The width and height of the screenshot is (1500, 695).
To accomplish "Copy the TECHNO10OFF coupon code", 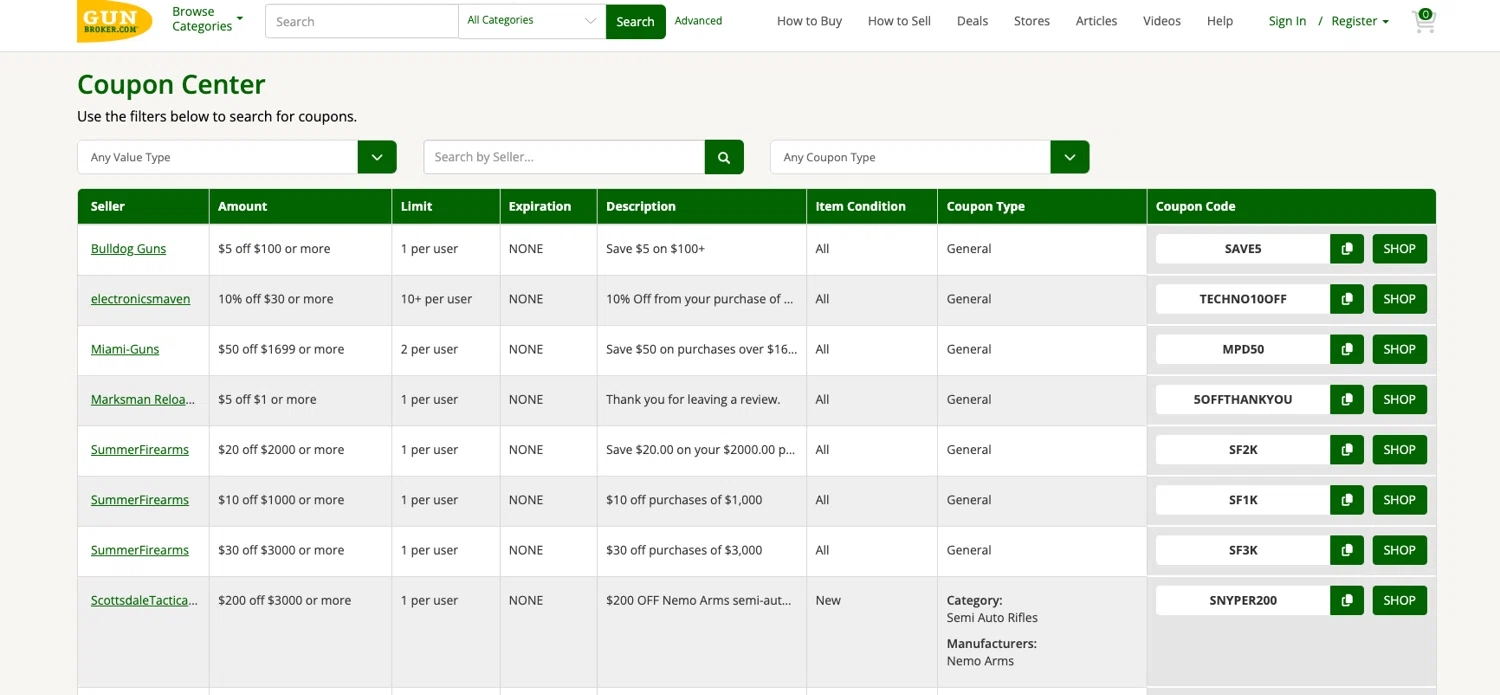I will click(1346, 299).
